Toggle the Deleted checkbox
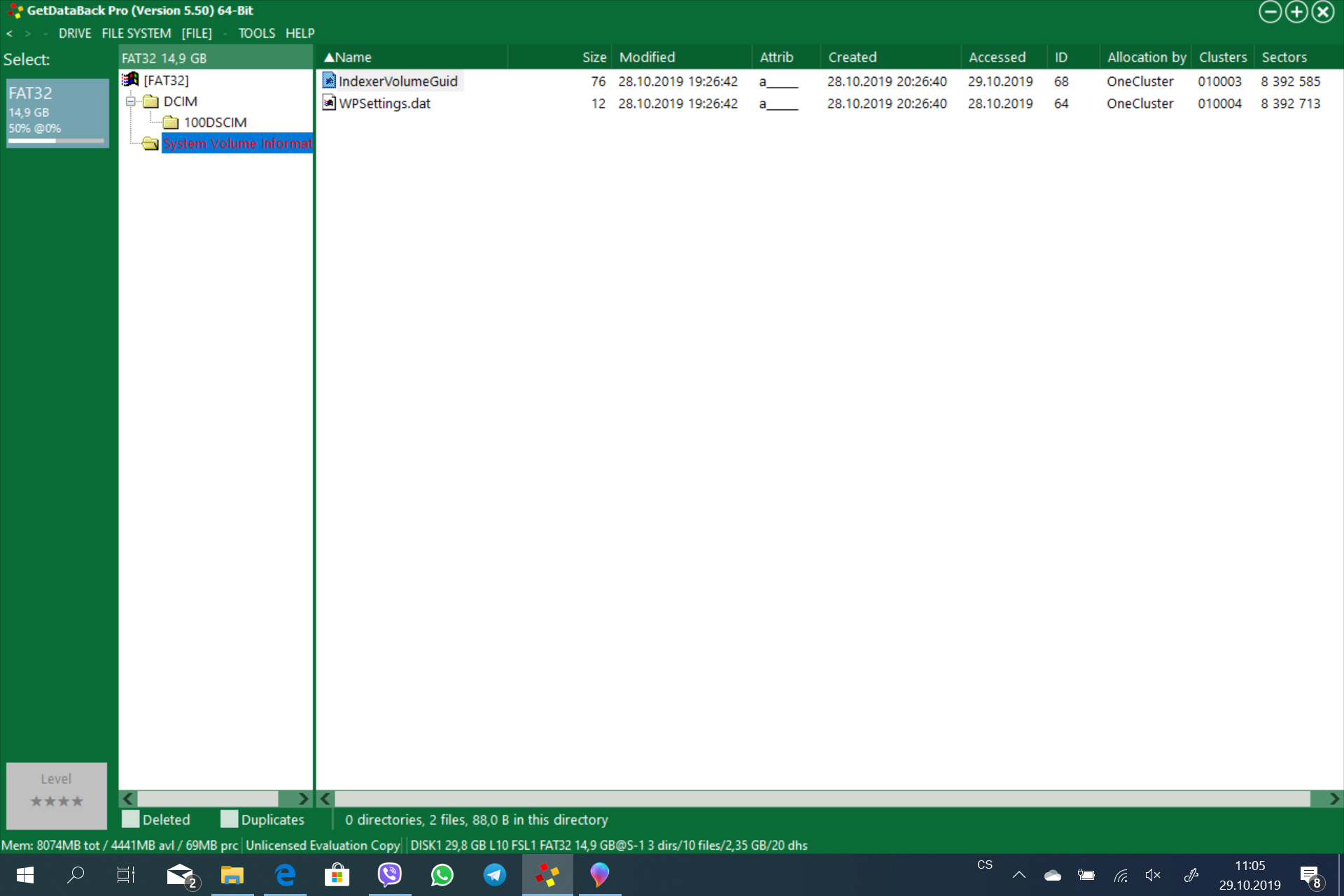The width and height of the screenshot is (1344, 896). pos(131,819)
